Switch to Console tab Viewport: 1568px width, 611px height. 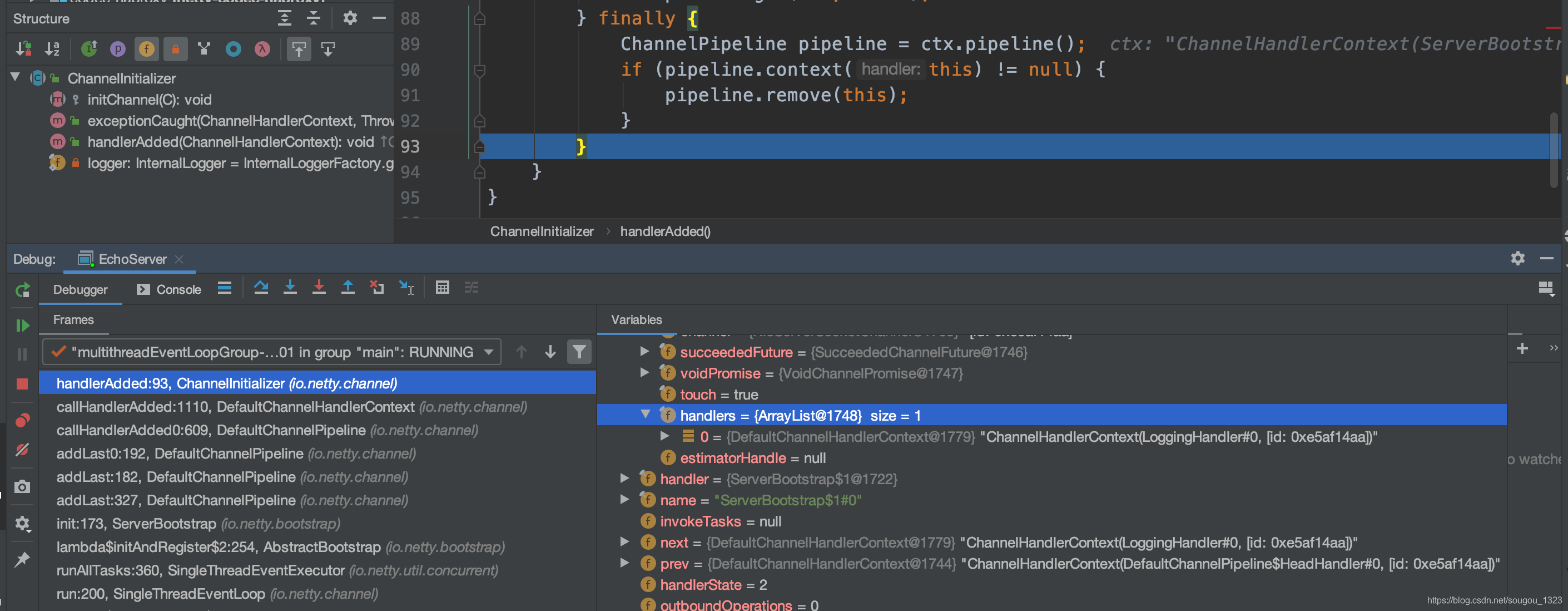168,289
